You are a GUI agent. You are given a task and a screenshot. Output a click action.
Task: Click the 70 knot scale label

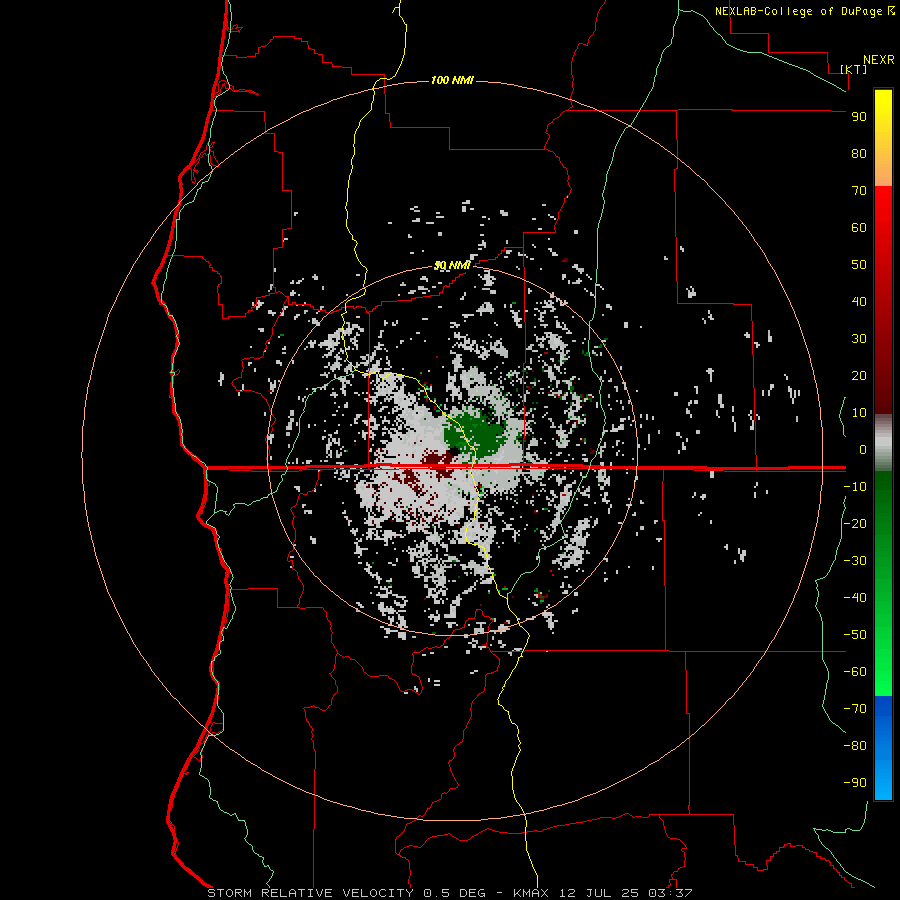pos(859,191)
